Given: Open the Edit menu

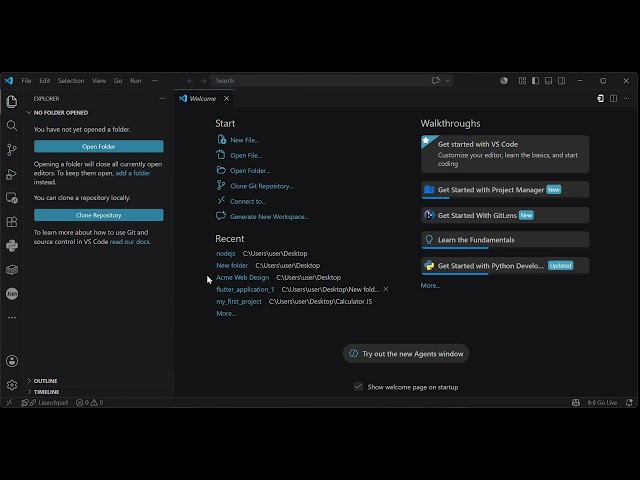Looking at the screenshot, I should tap(45, 81).
